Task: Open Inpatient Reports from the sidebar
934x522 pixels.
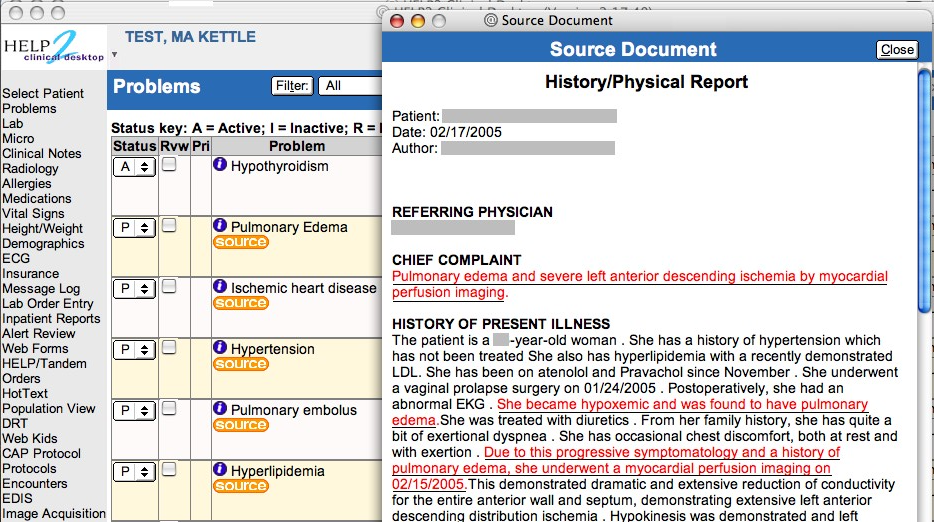Action: click(51, 319)
